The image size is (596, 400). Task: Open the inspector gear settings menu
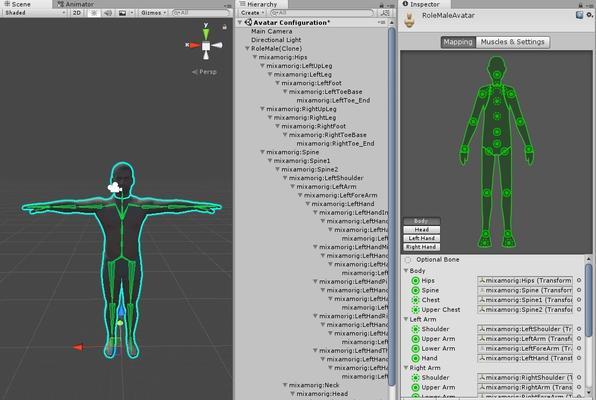coord(589,15)
